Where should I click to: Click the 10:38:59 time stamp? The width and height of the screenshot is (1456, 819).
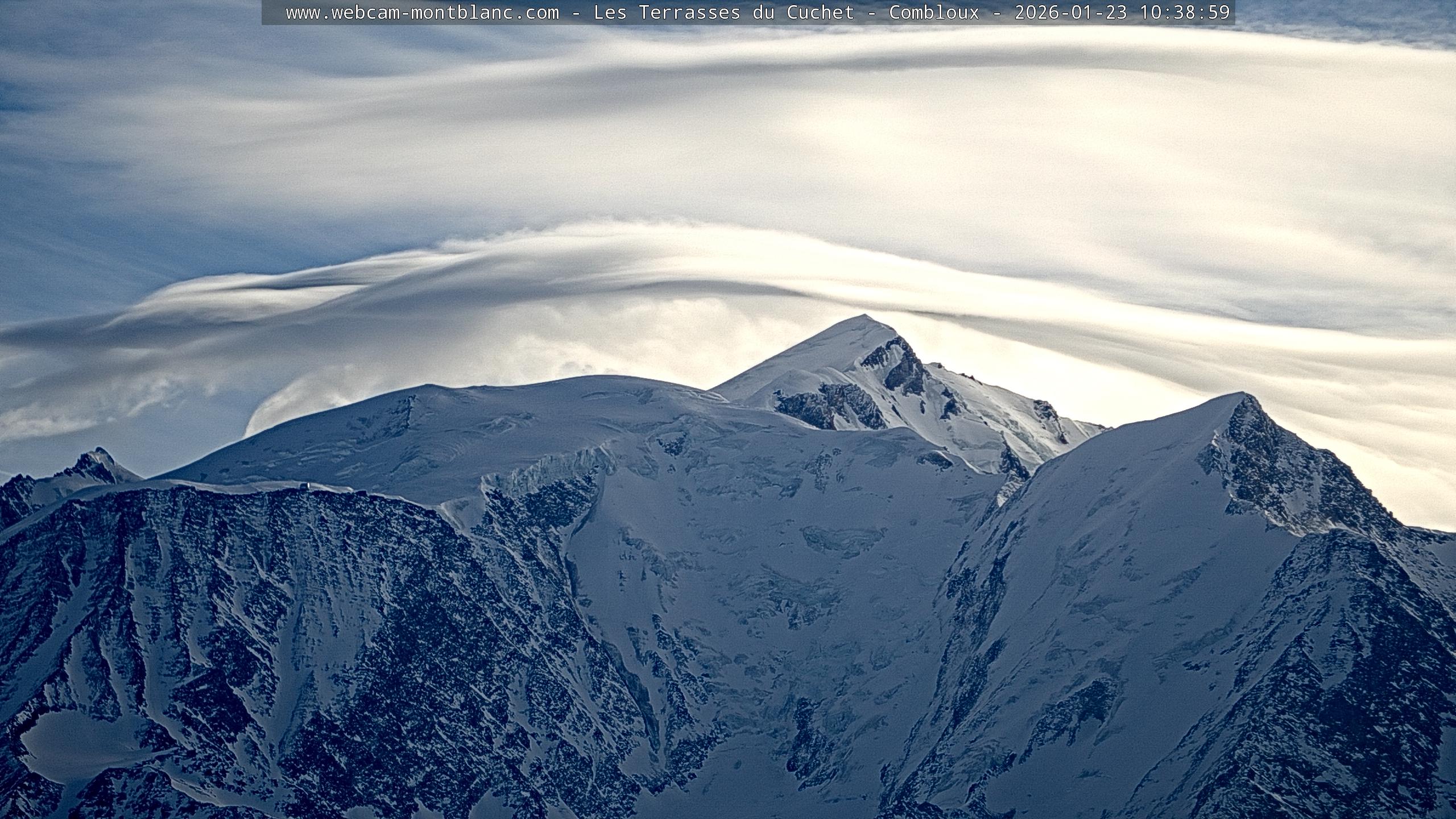click(x=1185, y=13)
